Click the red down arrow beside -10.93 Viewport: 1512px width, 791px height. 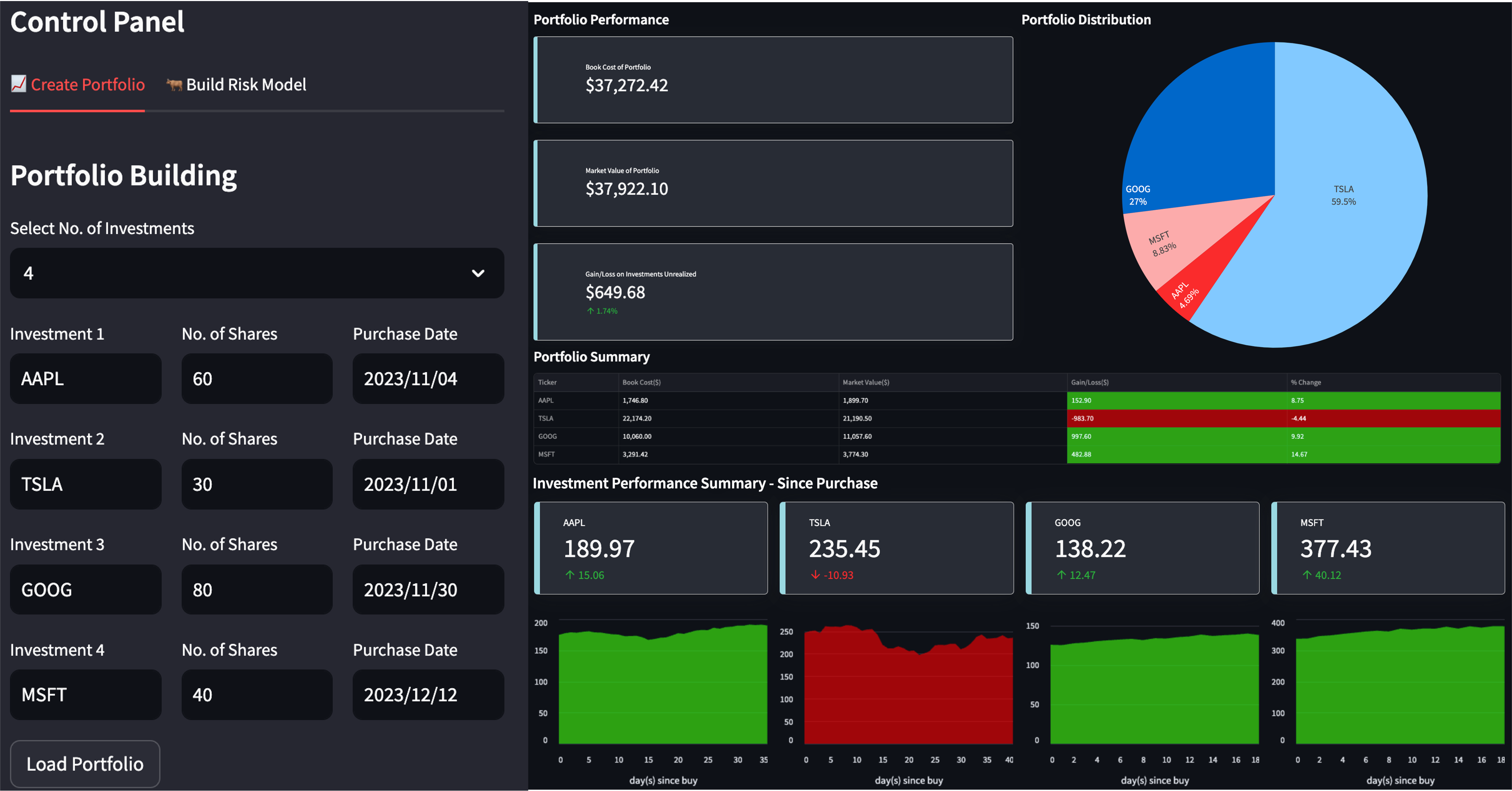coord(815,575)
